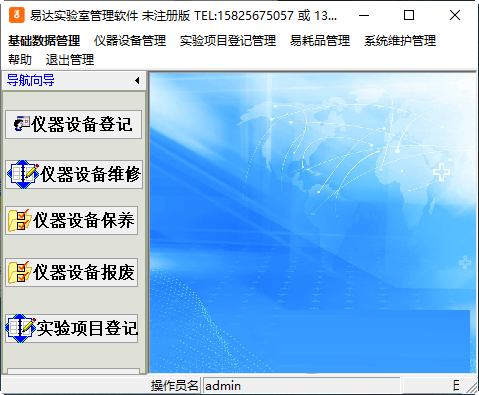This screenshot has width=479, height=395.
Task: Click the notepad icon on 实验项目登记
Action: (x=21, y=328)
